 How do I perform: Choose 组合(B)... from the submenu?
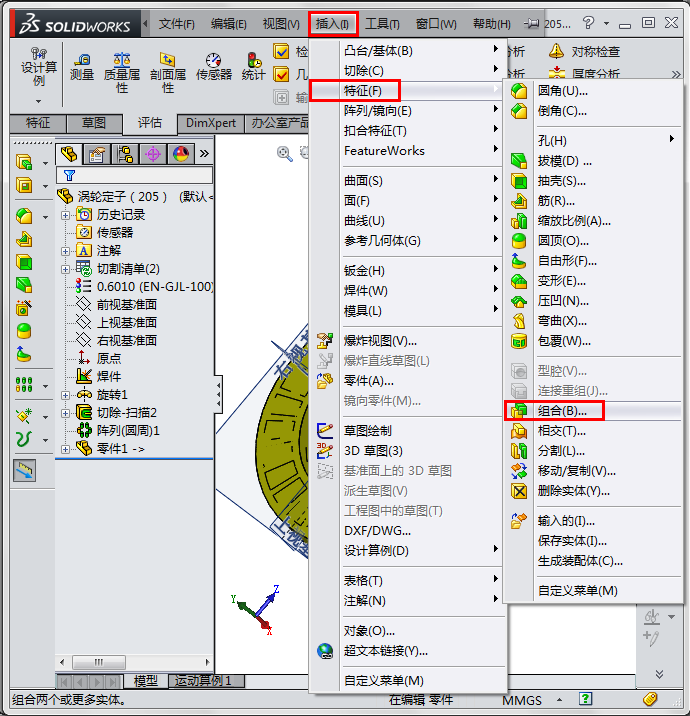563,410
